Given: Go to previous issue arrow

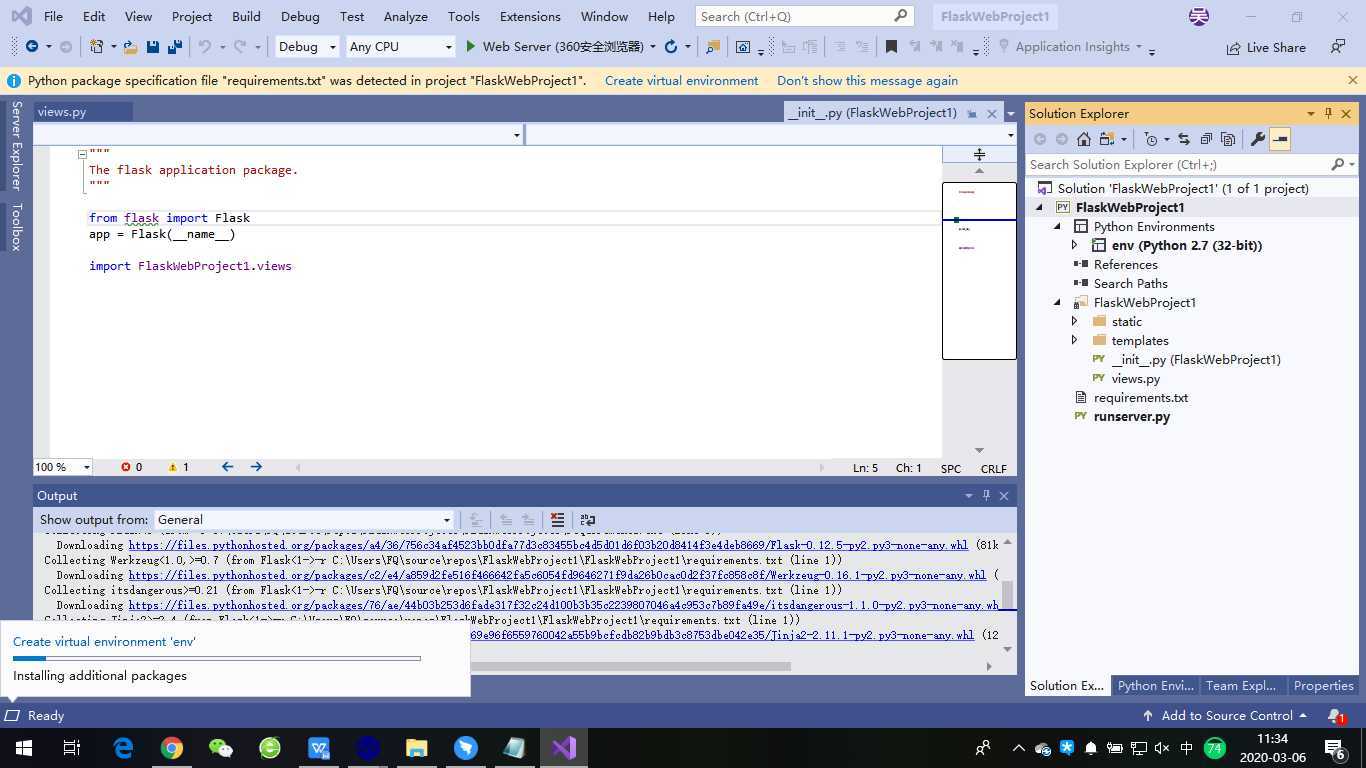Looking at the screenshot, I should click(x=228, y=467).
